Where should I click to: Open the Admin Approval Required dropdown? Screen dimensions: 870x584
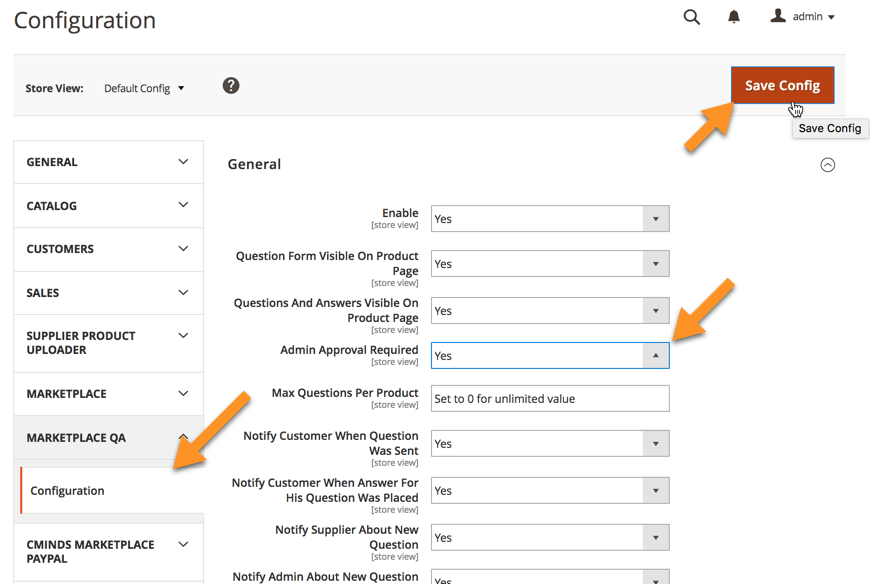(549, 356)
